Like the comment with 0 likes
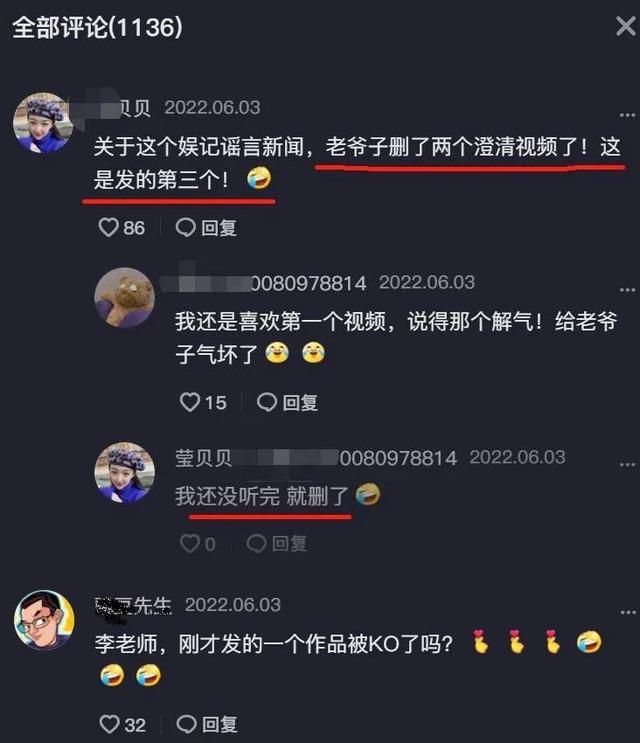This screenshot has height=743, width=640. [x=189, y=543]
